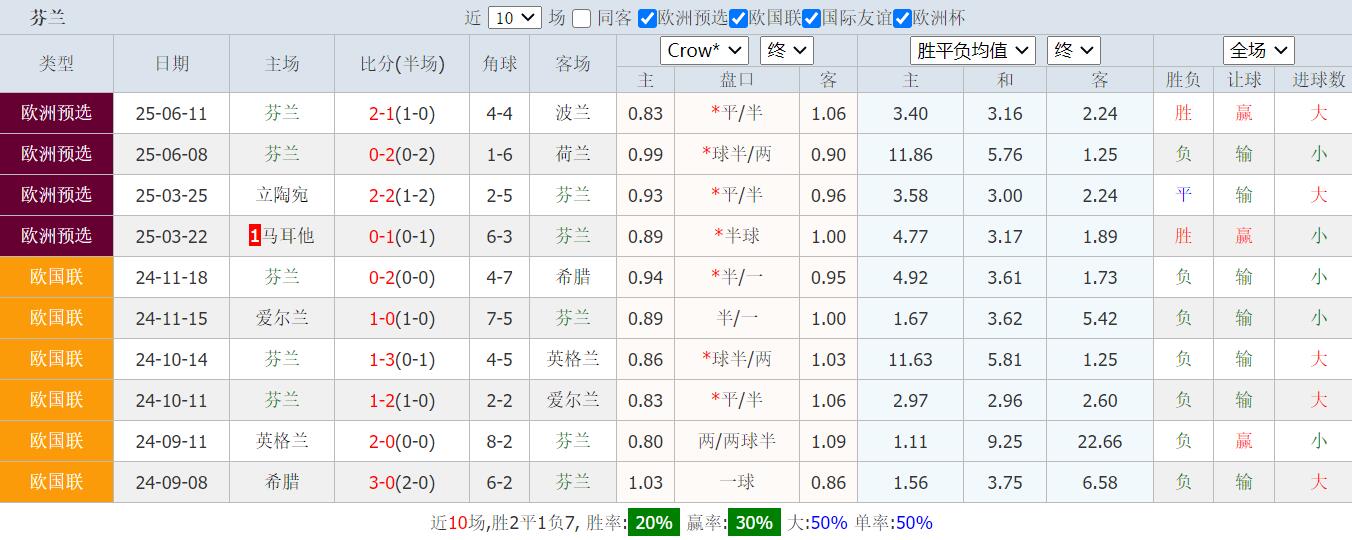Select away team 波兰
1352x540 pixels.
coord(573,113)
